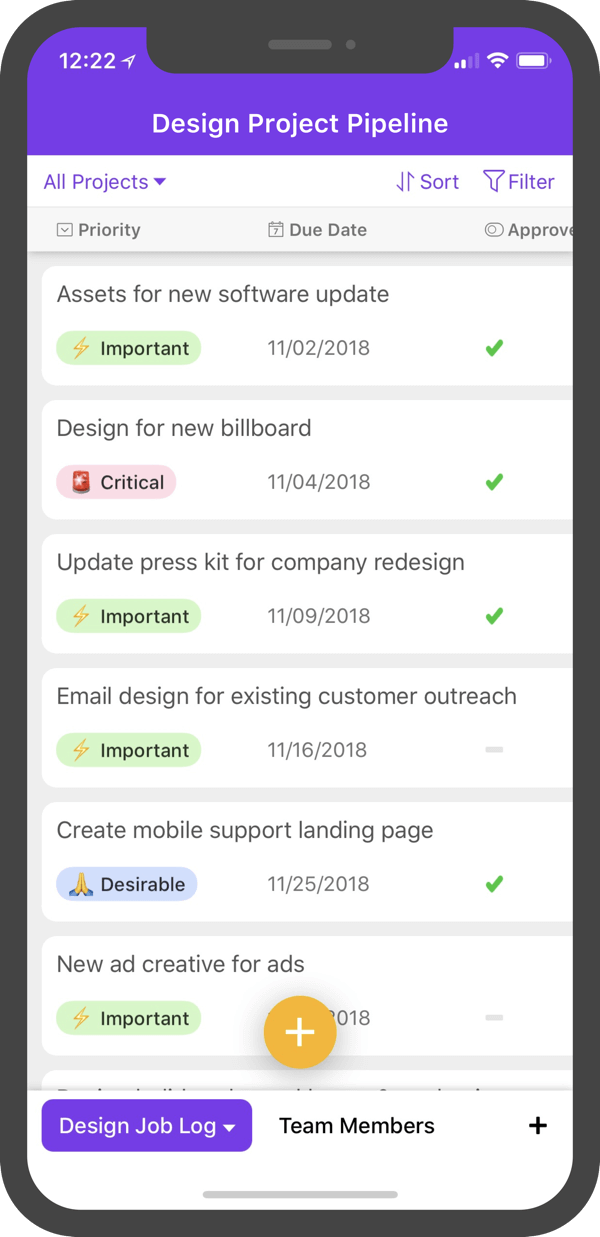Switch to the Team Members tab
600x1237 pixels.
pyautogui.click(x=357, y=1126)
